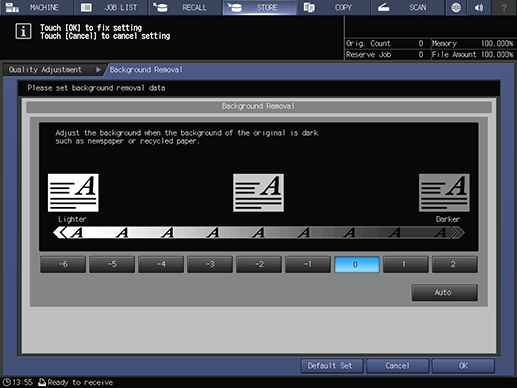This screenshot has height=388, width=517.
Task: Click the Ready to receive status icon
Action: click(x=42, y=382)
